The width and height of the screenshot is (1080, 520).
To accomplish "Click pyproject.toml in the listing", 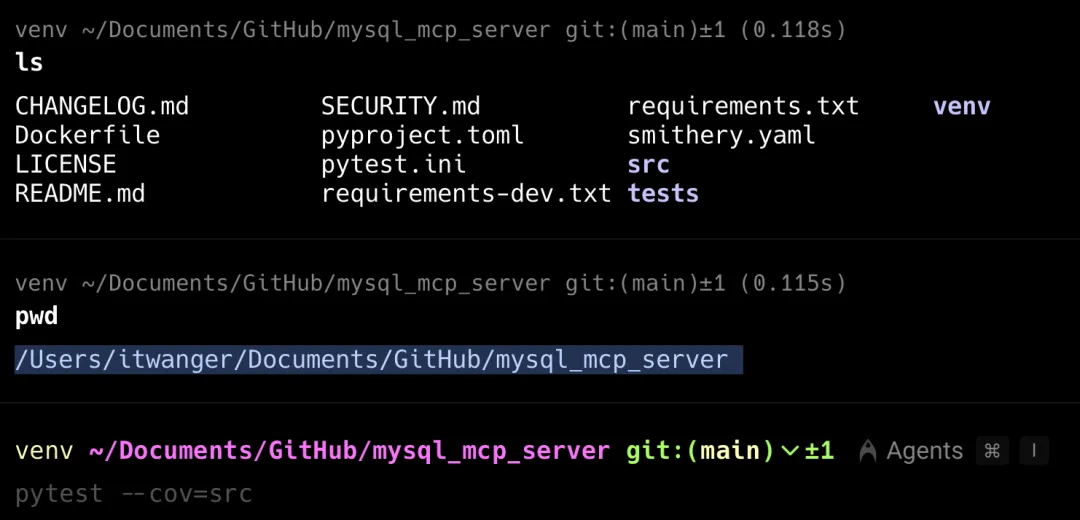I will click(x=422, y=136).
